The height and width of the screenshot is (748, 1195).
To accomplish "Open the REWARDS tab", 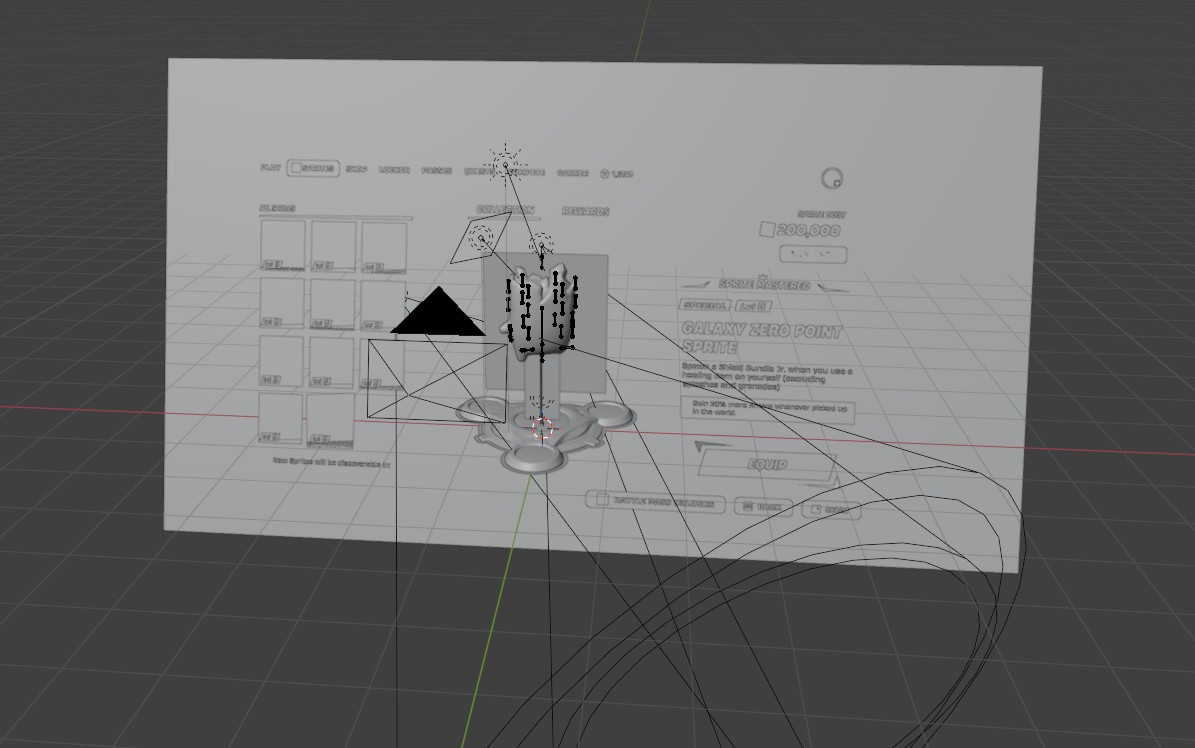I will pyautogui.click(x=585, y=211).
